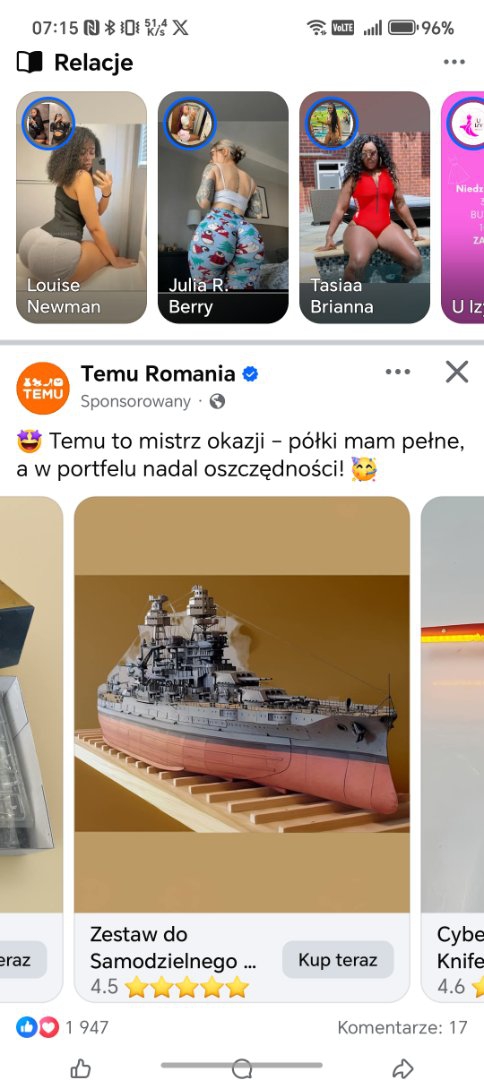Open Komentarze: 17 comments
The image size is (484, 1080).
coord(402,1028)
